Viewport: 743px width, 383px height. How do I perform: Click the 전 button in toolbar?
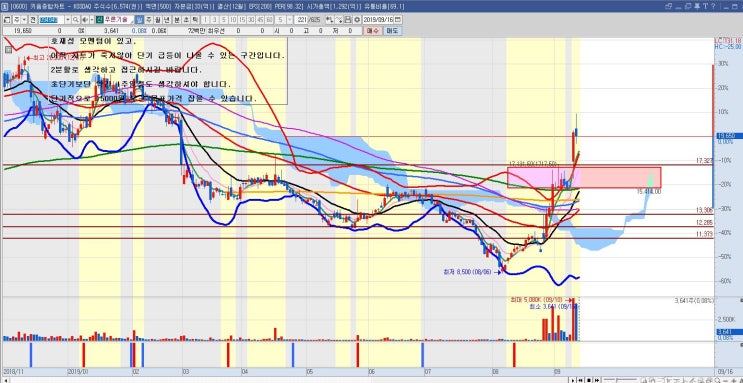point(33,20)
